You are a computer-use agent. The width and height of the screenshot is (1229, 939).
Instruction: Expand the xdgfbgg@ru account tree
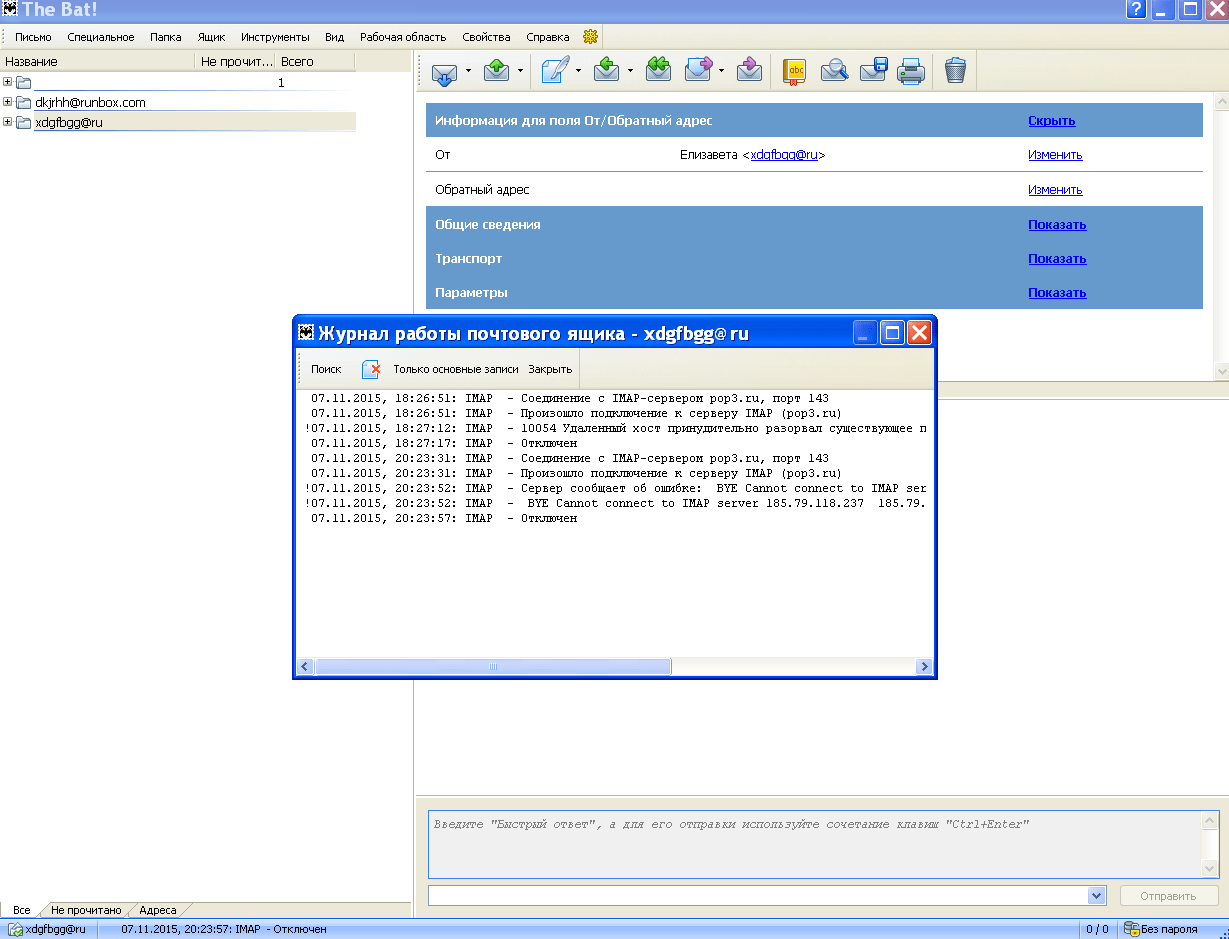click(x=8, y=122)
